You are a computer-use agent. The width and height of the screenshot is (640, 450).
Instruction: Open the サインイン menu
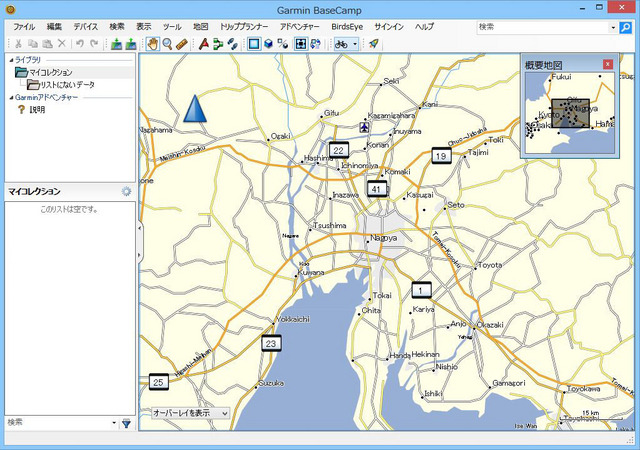389,27
